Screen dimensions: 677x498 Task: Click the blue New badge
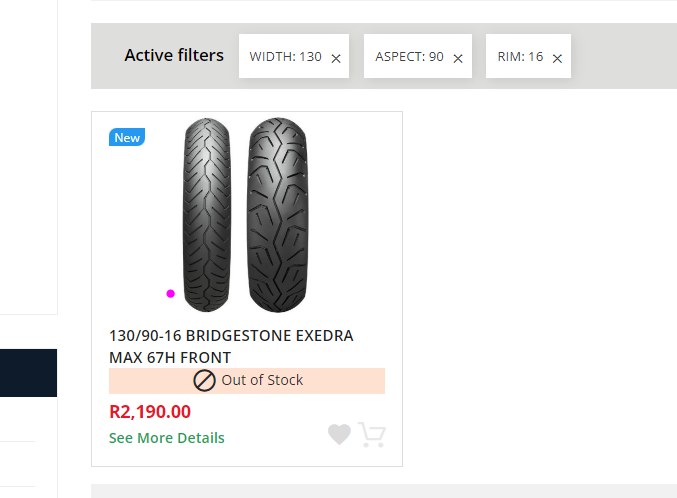[127, 138]
